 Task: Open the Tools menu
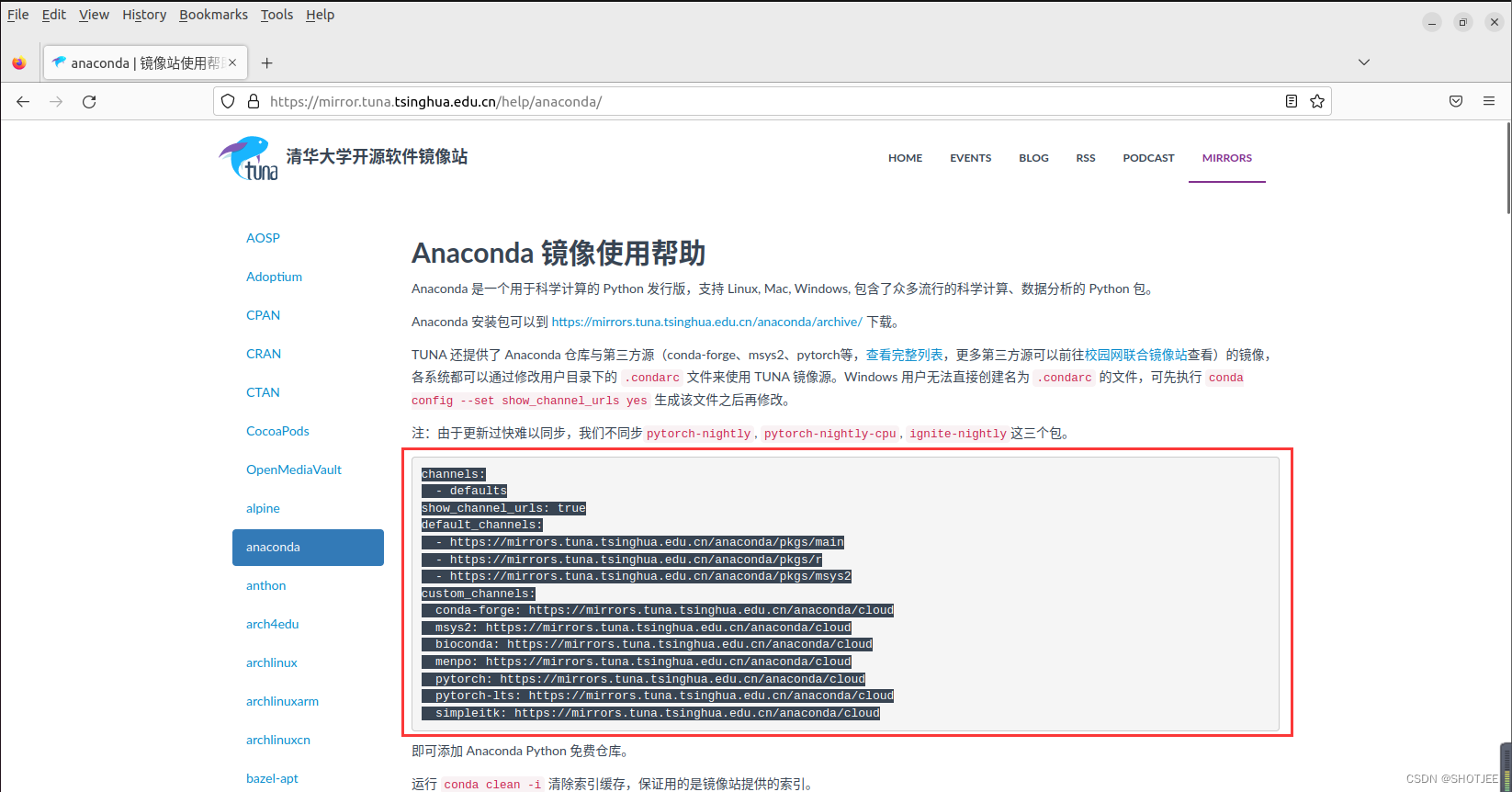pyautogui.click(x=276, y=15)
